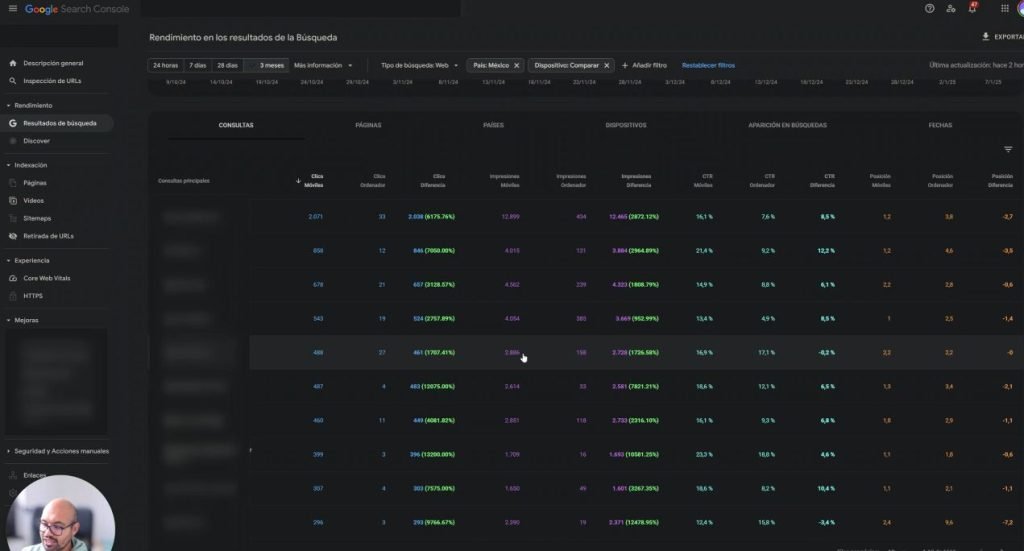The height and width of the screenshot is (551, 1024).
Task: Sort by Impresiones Móviles column header
Action: pos(505,181)
